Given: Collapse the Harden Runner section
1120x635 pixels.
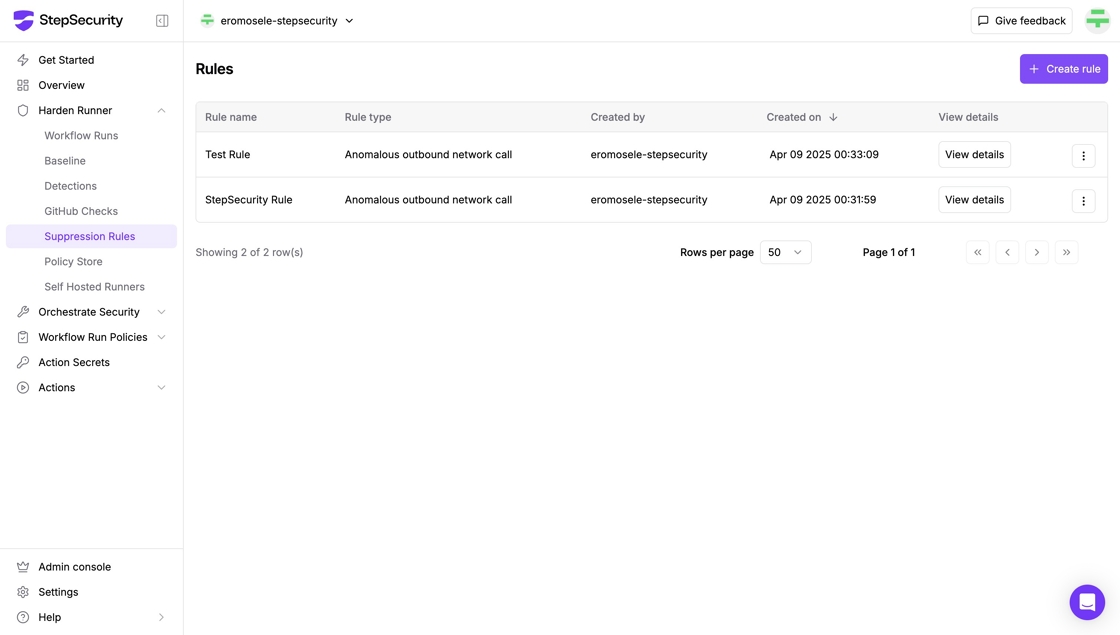Looking at the screenshot, I should [x=161, y=111].
